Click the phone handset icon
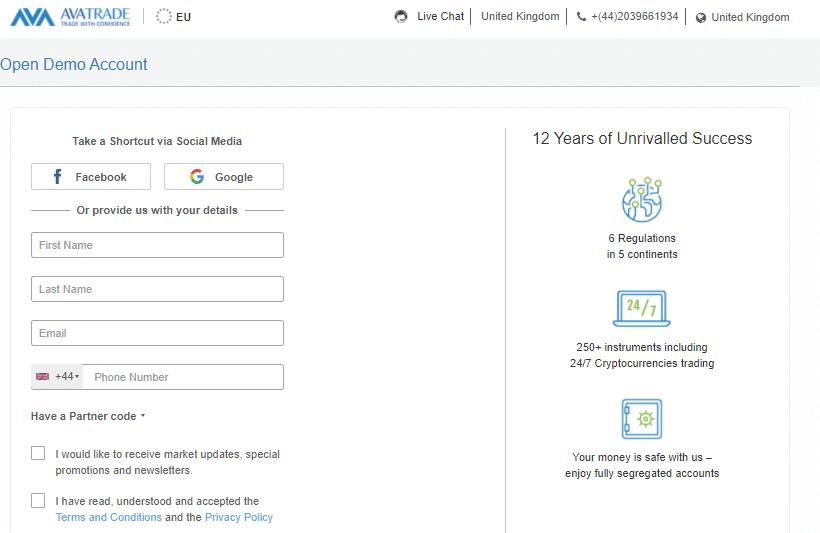 pos(581,17)
